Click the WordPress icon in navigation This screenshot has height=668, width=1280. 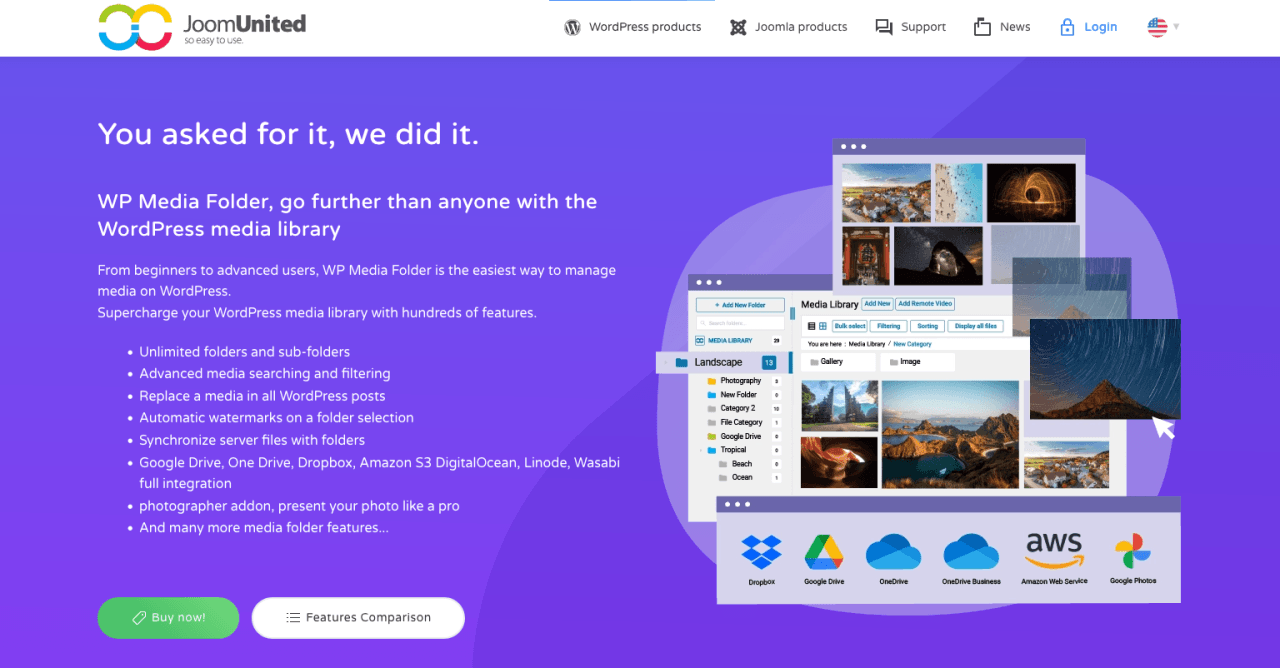[x=572, y=27]
